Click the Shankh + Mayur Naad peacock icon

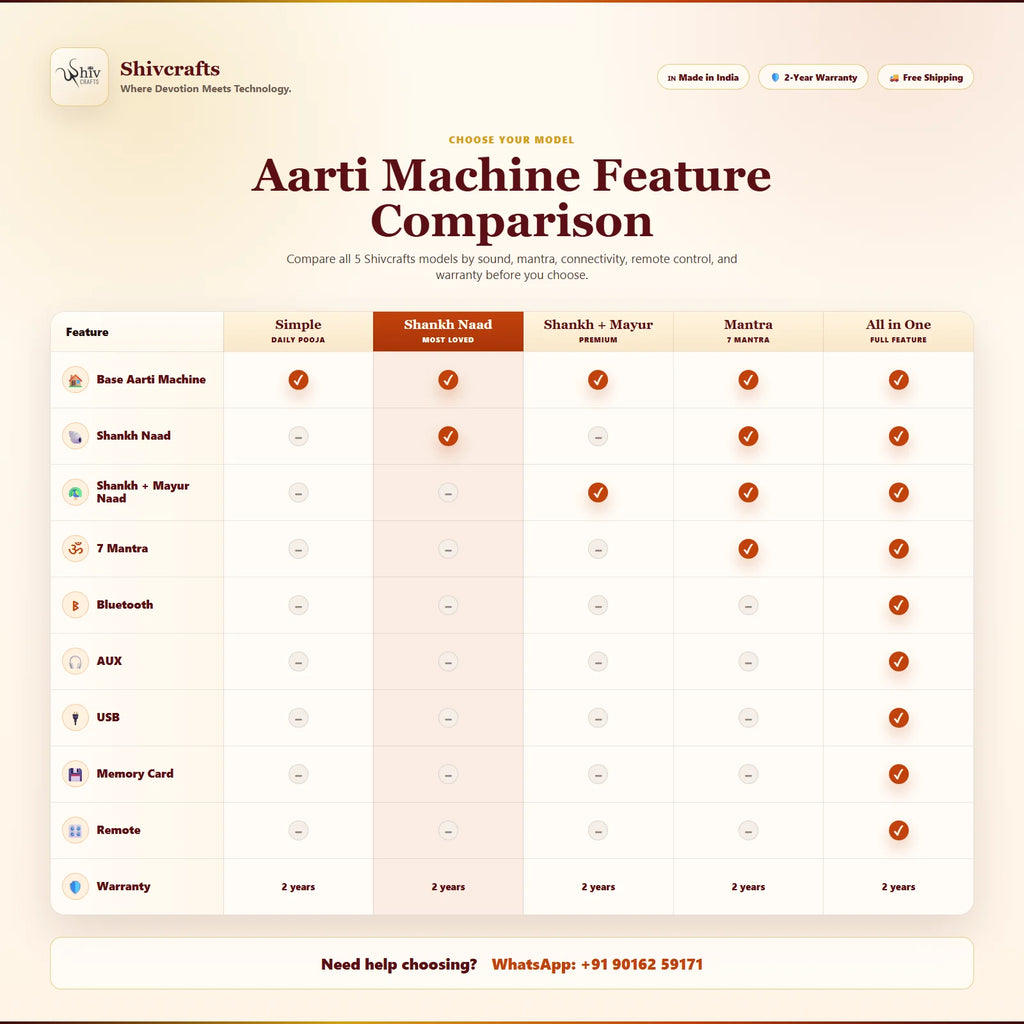[75, 492]
